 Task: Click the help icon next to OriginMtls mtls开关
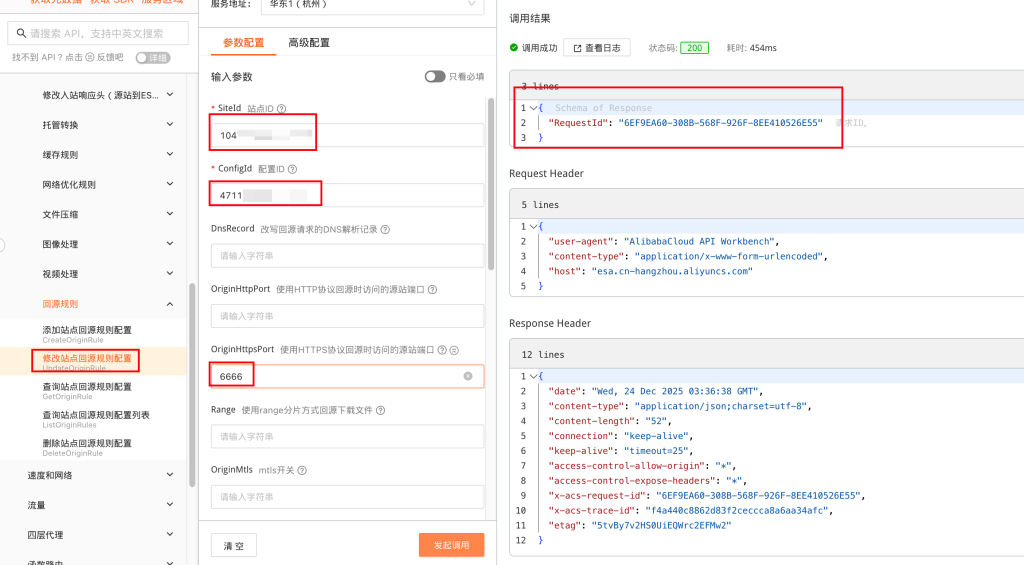tap(302, 470)
